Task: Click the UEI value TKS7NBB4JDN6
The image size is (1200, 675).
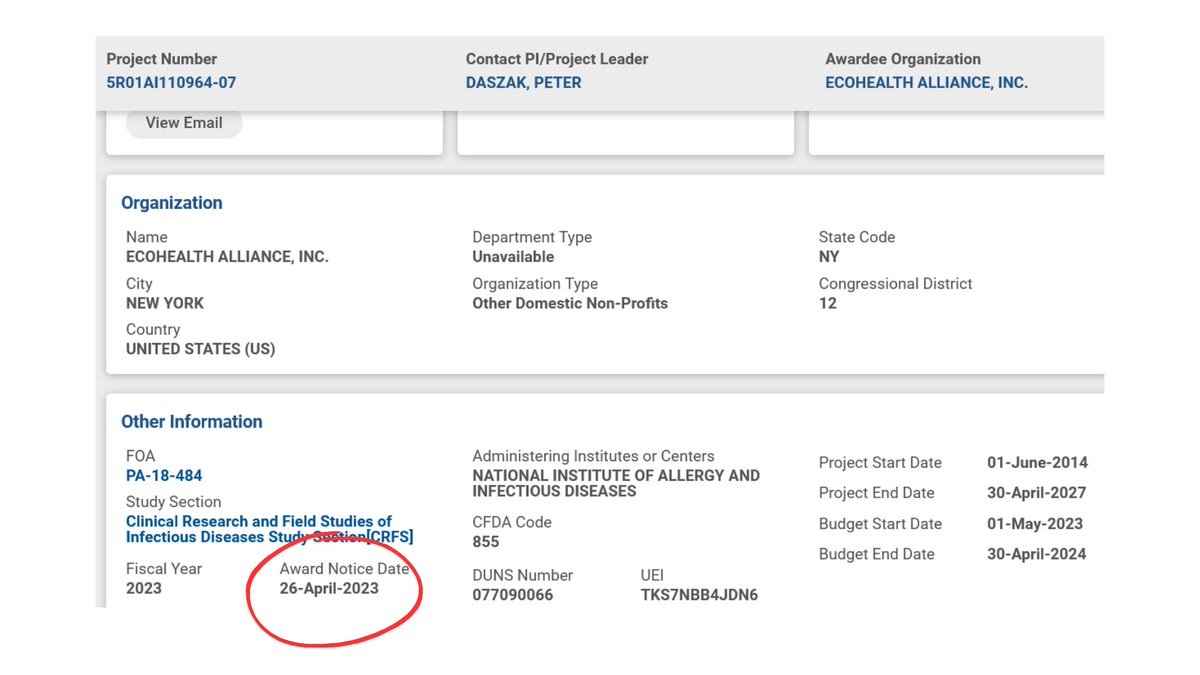Action: (x=699, y=595)
